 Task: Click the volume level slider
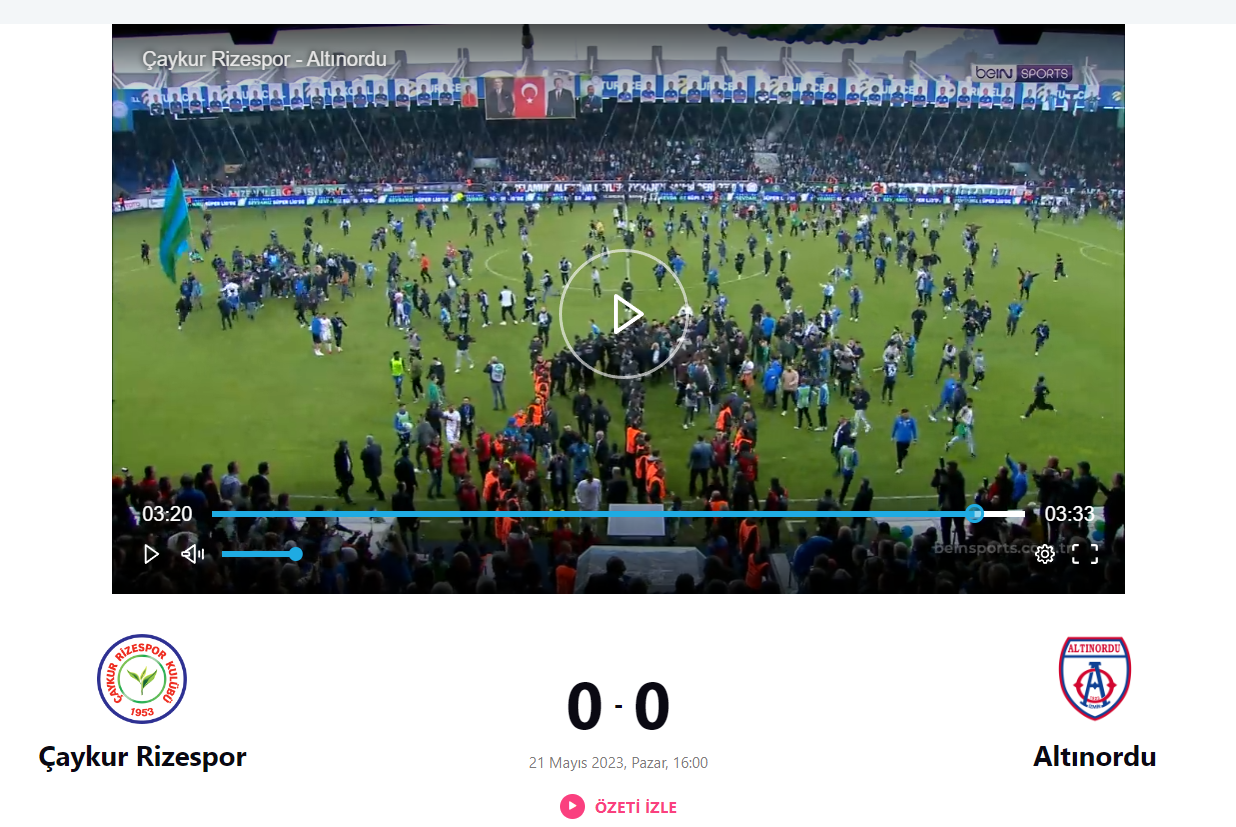[259, 554]
